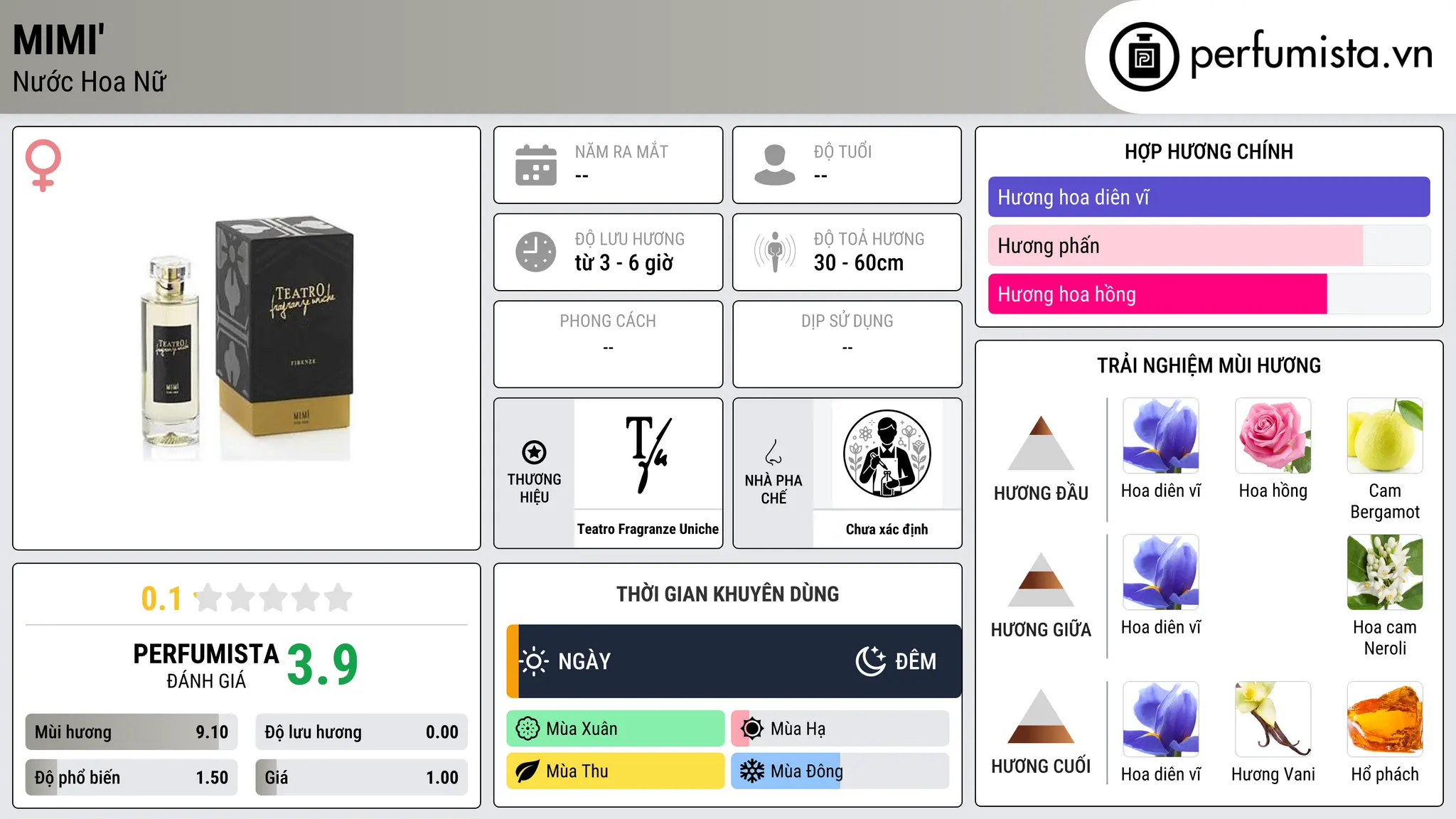
Task: Click the Hương Cuối pyramid icon
Action: 1041,715
